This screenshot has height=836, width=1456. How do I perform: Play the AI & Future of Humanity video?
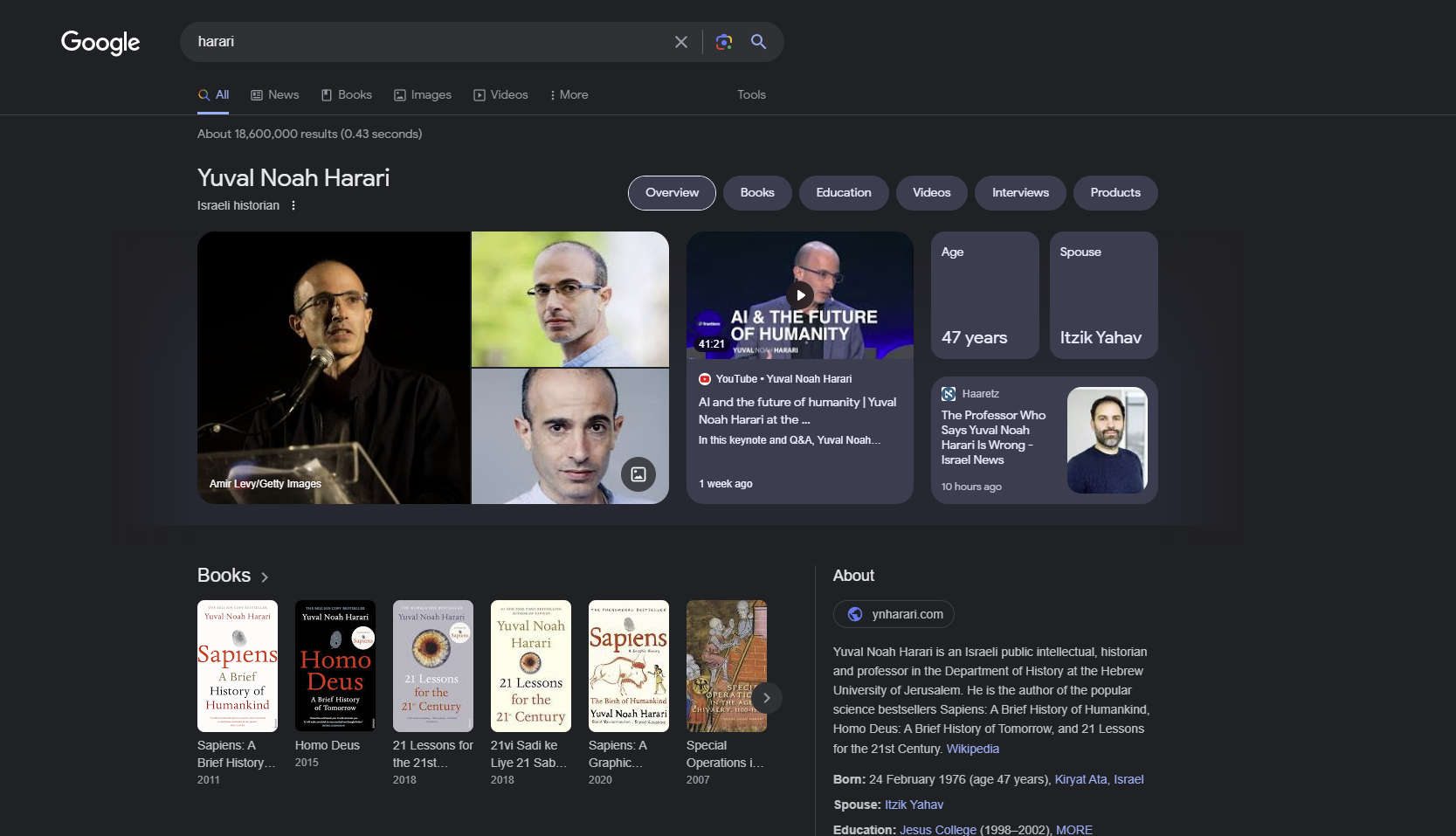(800, 295)
